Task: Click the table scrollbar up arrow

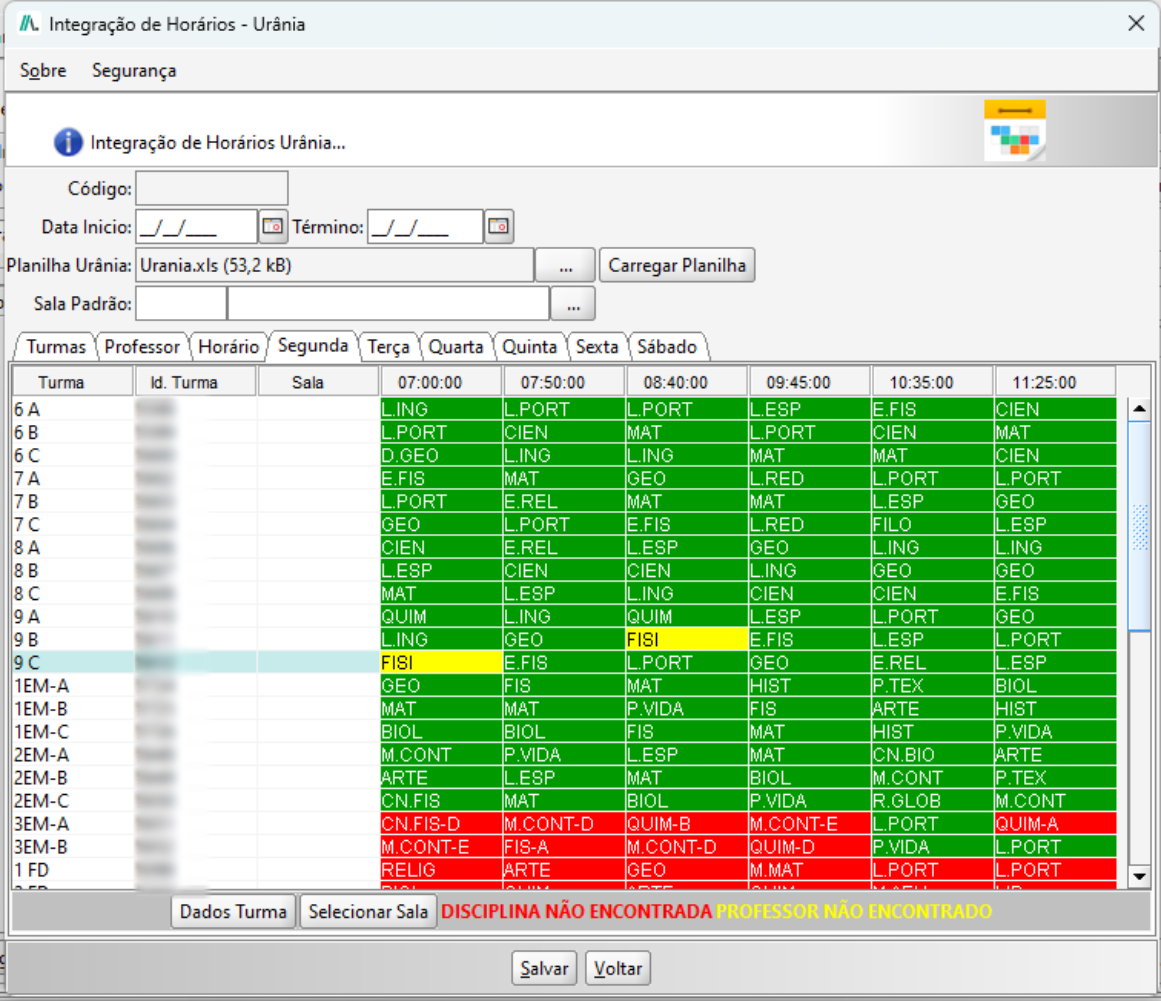Action: 1139,409
